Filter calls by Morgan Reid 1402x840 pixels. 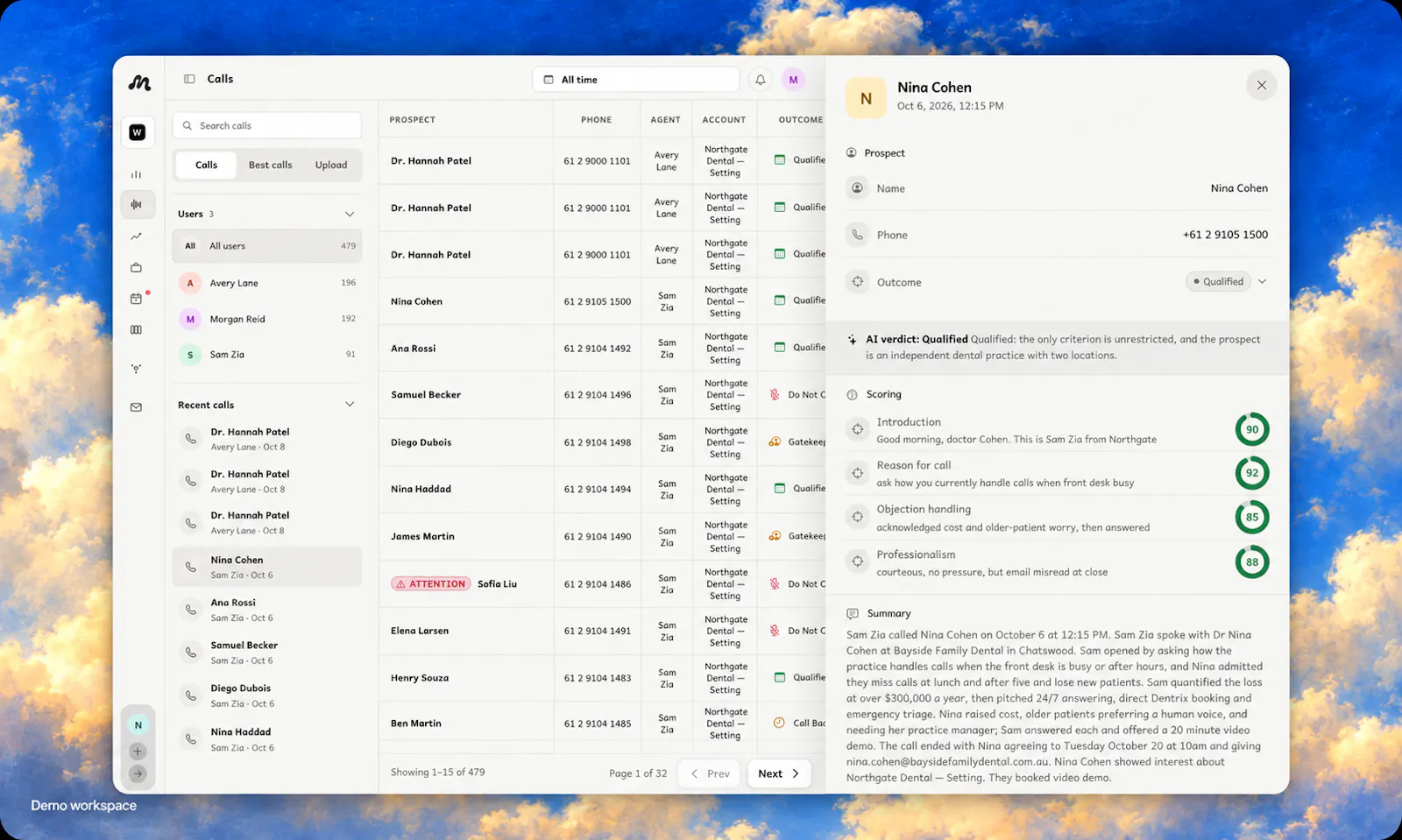click(267, 319)
